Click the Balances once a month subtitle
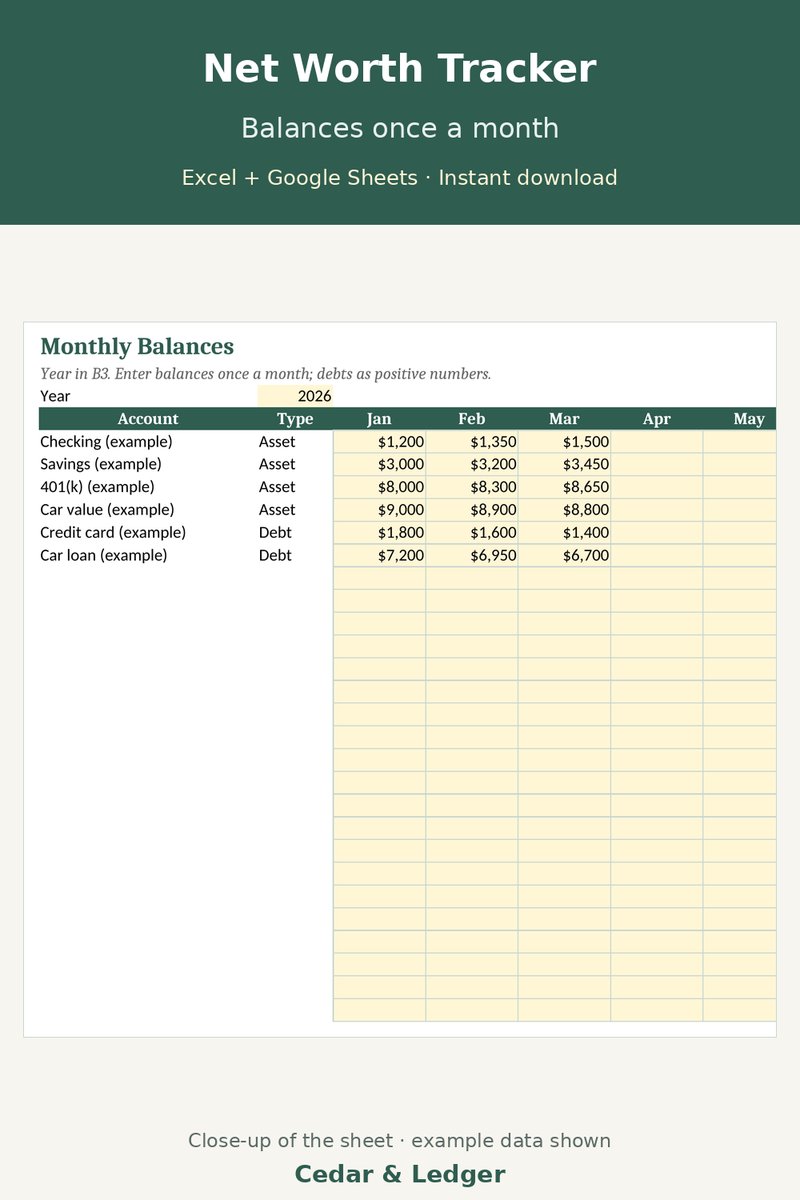The height and width of the screenshot is (1200, 800). (400, 129)
